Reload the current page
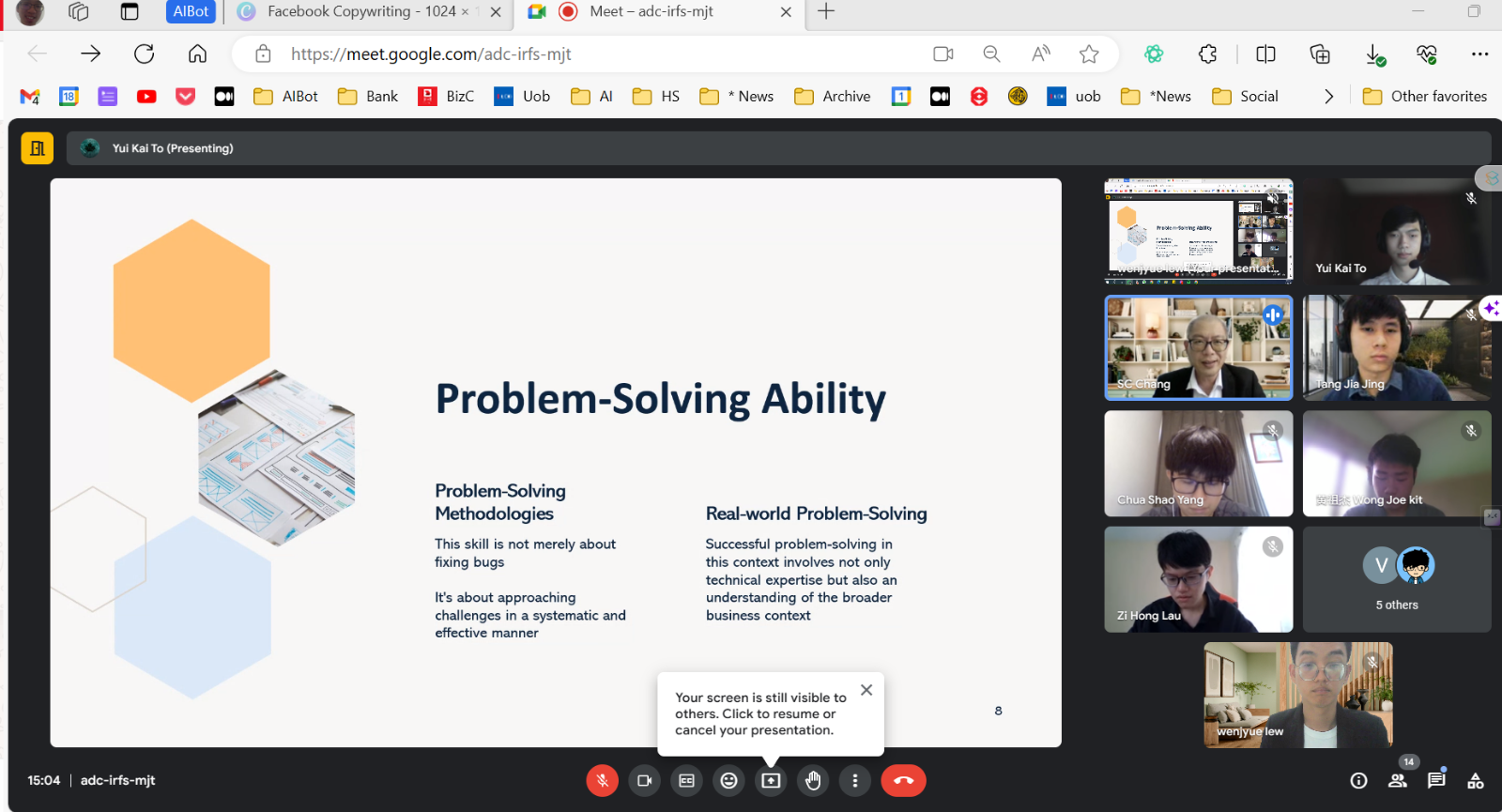 pos(144,54)
